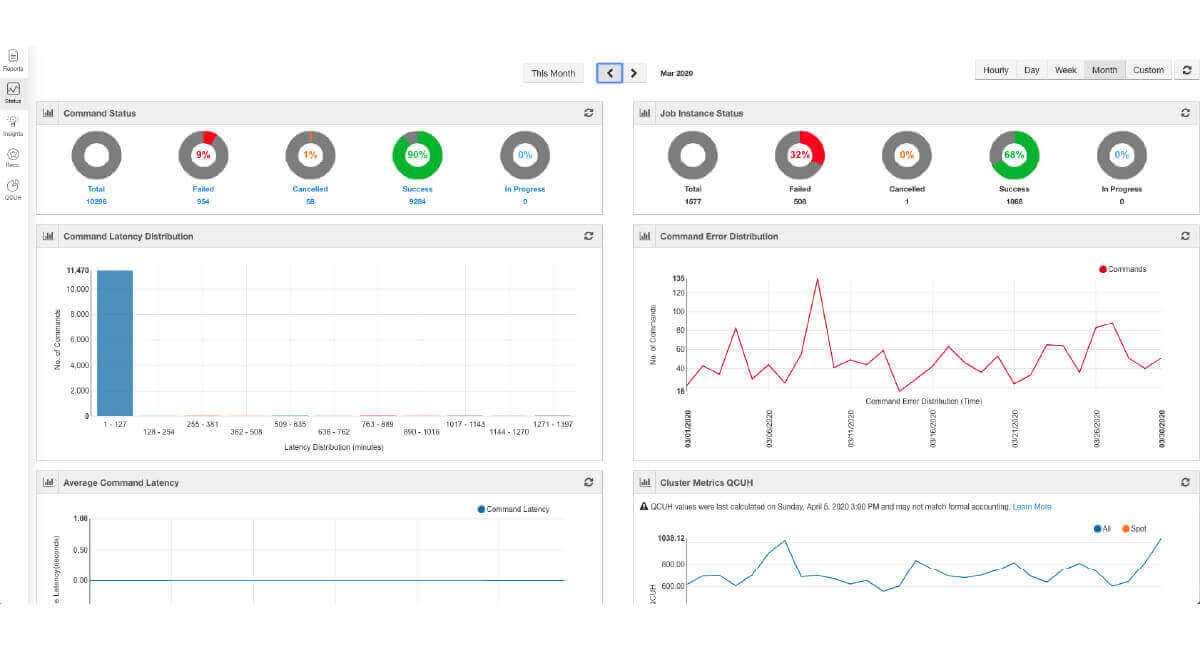1200x650 pixels.
Task: Click the green Success donut showing 90%
Action: click(417, 154)
